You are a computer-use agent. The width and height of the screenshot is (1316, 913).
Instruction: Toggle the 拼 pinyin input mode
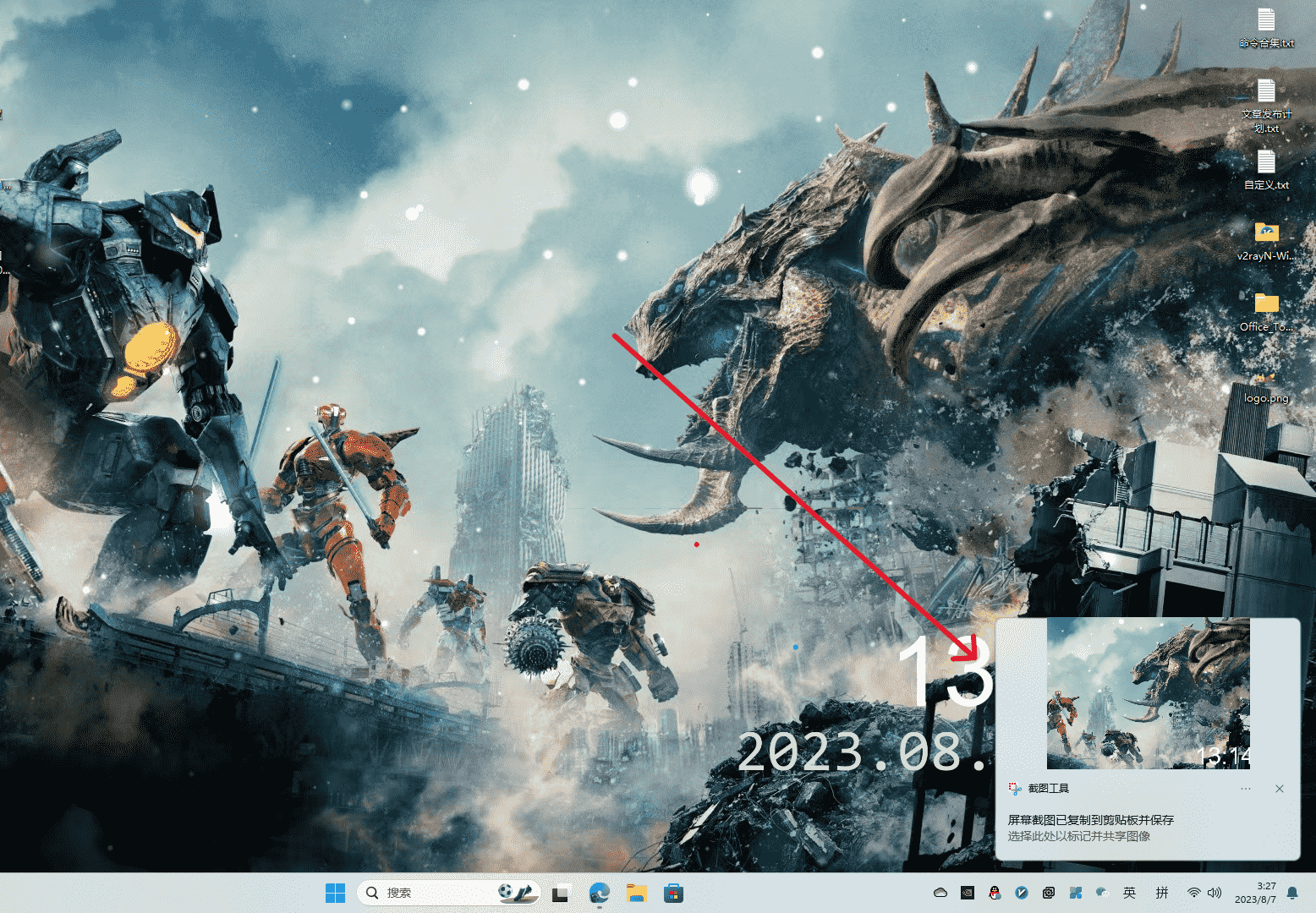(1162, 893)
